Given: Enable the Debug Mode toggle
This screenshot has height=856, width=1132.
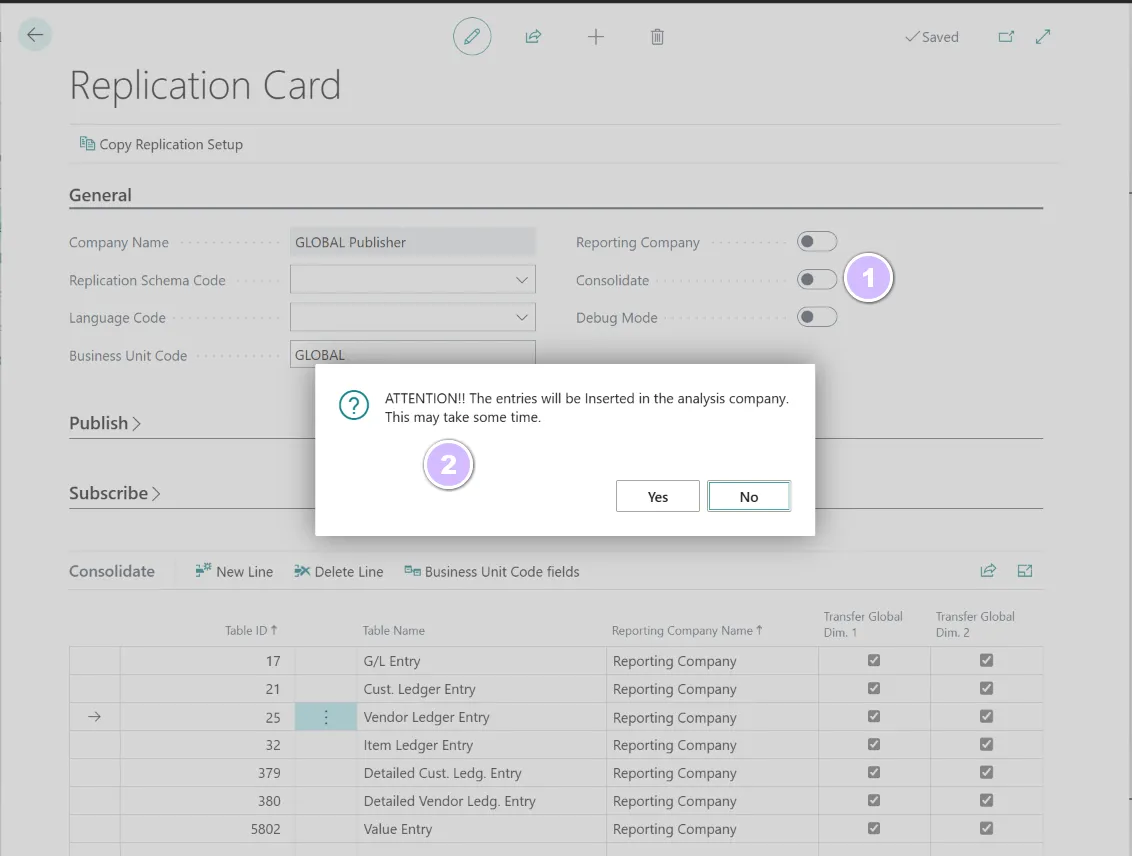Looking at the screenshot, I should (816, 317).
